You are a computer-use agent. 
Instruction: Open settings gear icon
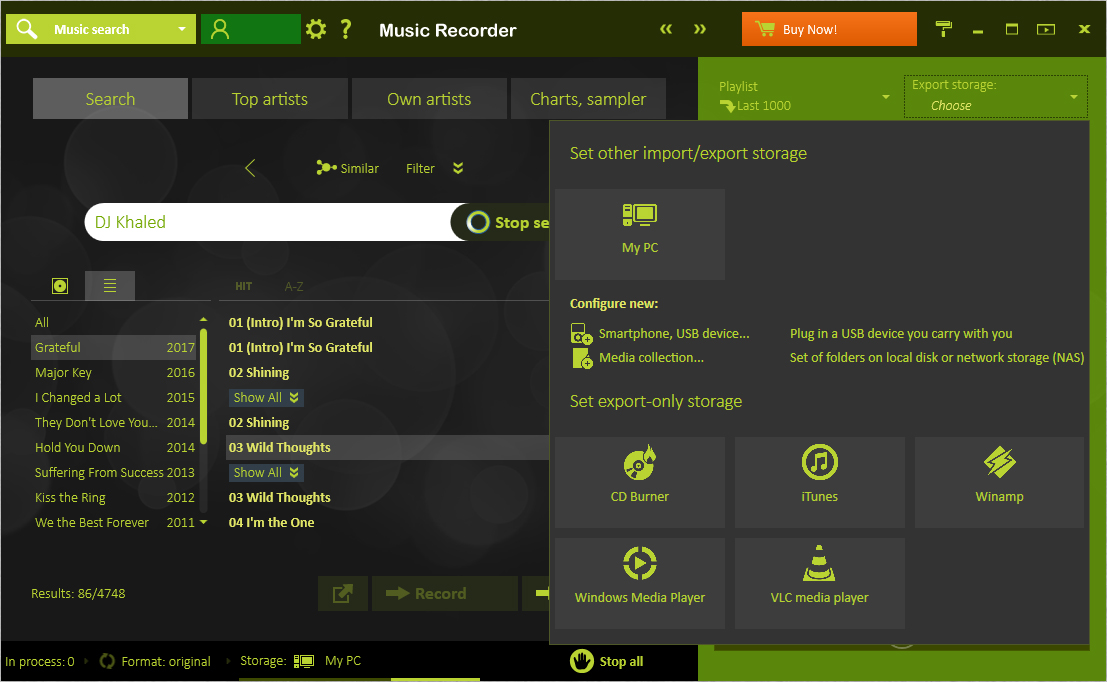coord(316,30)
